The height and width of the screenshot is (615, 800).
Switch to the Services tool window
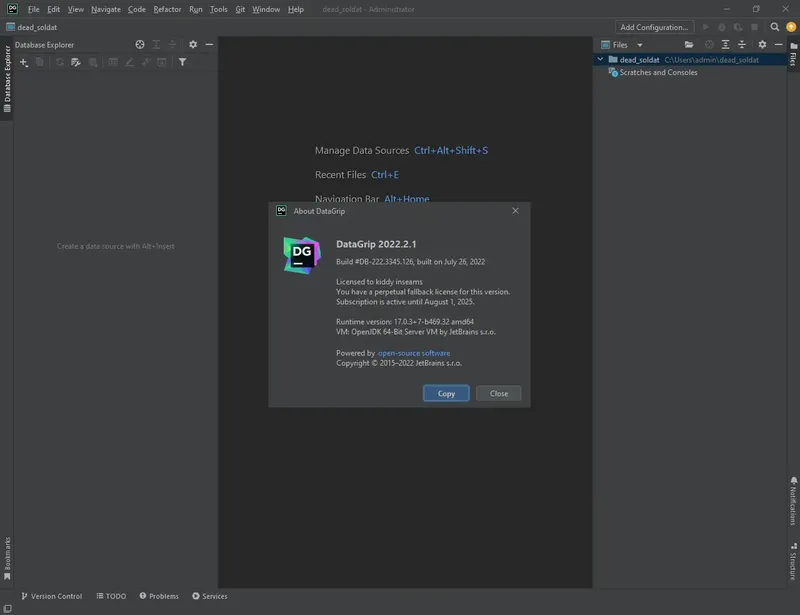point(210,596)
